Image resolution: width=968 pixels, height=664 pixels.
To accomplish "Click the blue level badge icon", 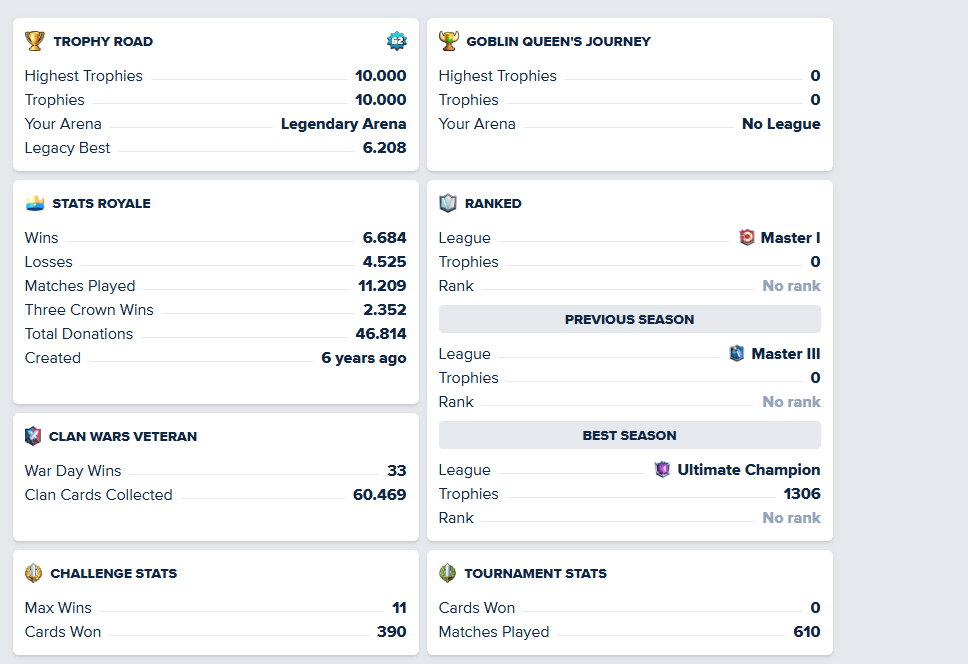I will (x=397, y=41).
